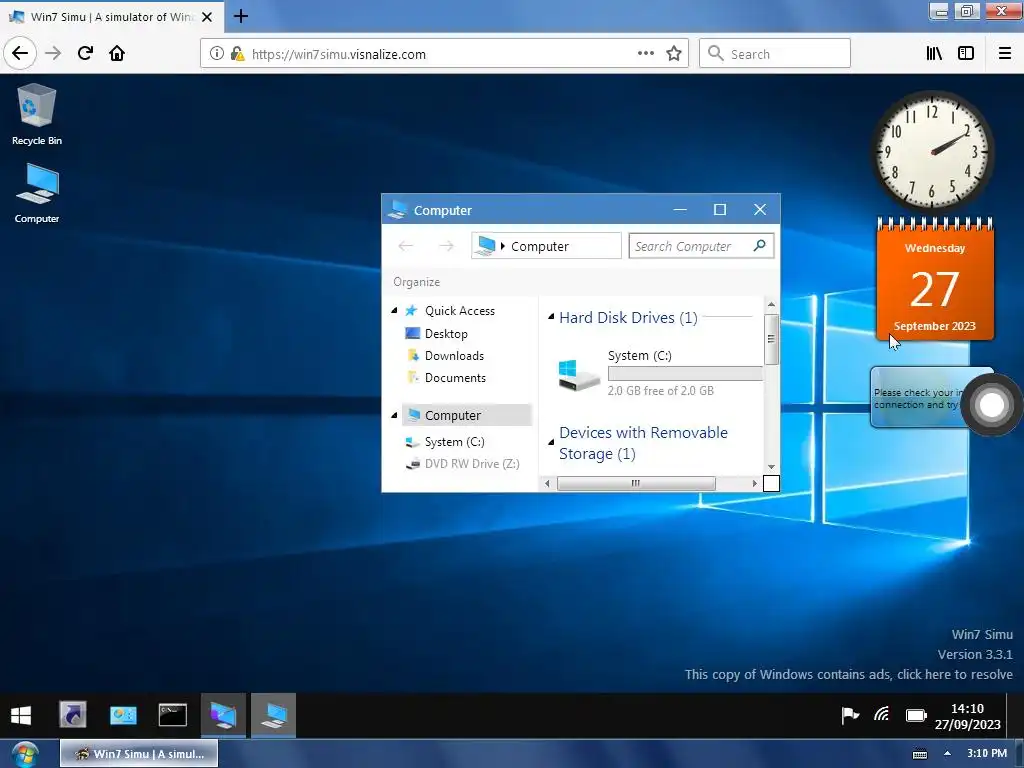
Task: Click the host Windows 7 Start orb
Action: coord(24,755)
